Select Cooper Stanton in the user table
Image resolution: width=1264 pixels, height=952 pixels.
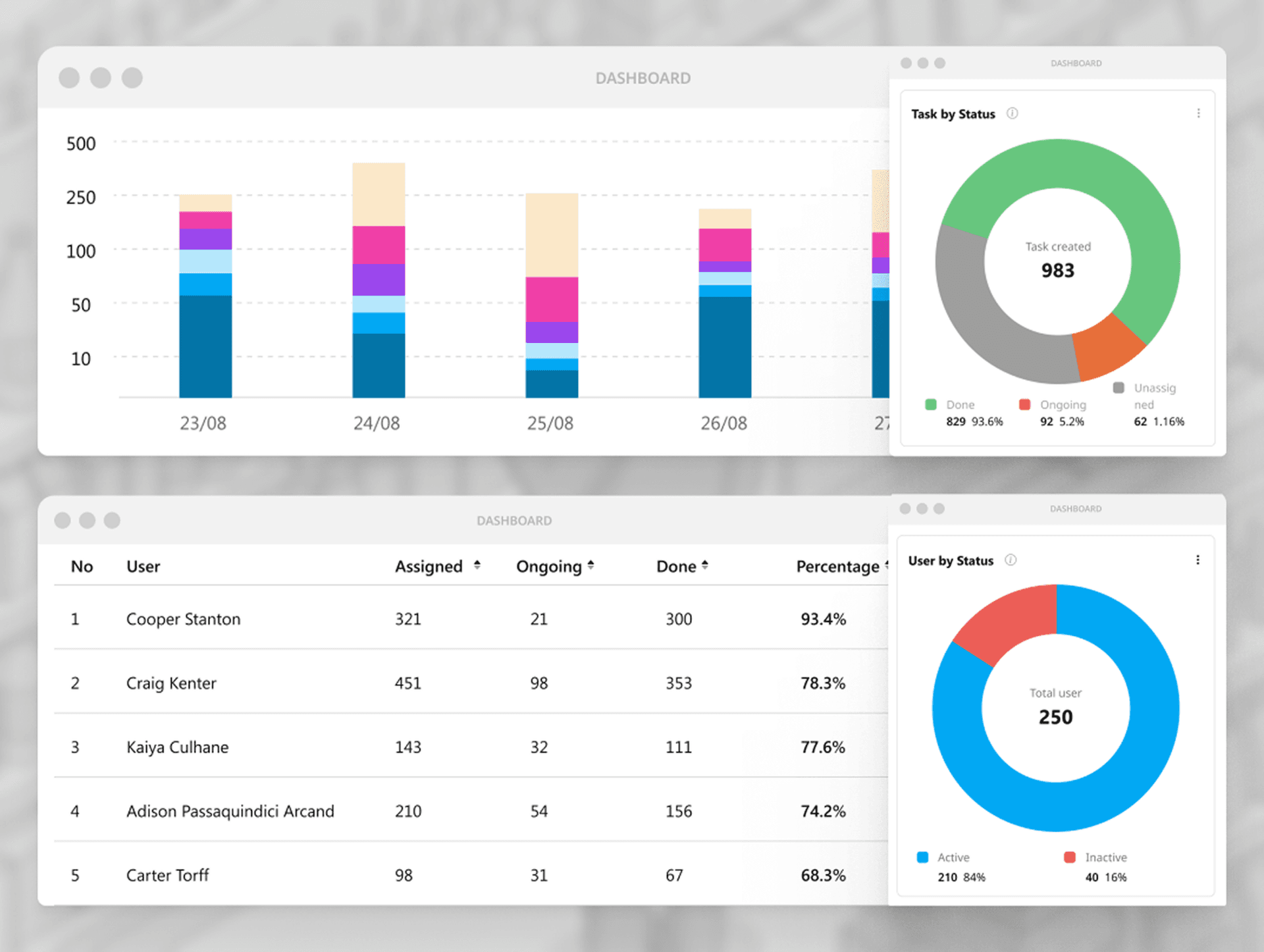coord(183,619)
